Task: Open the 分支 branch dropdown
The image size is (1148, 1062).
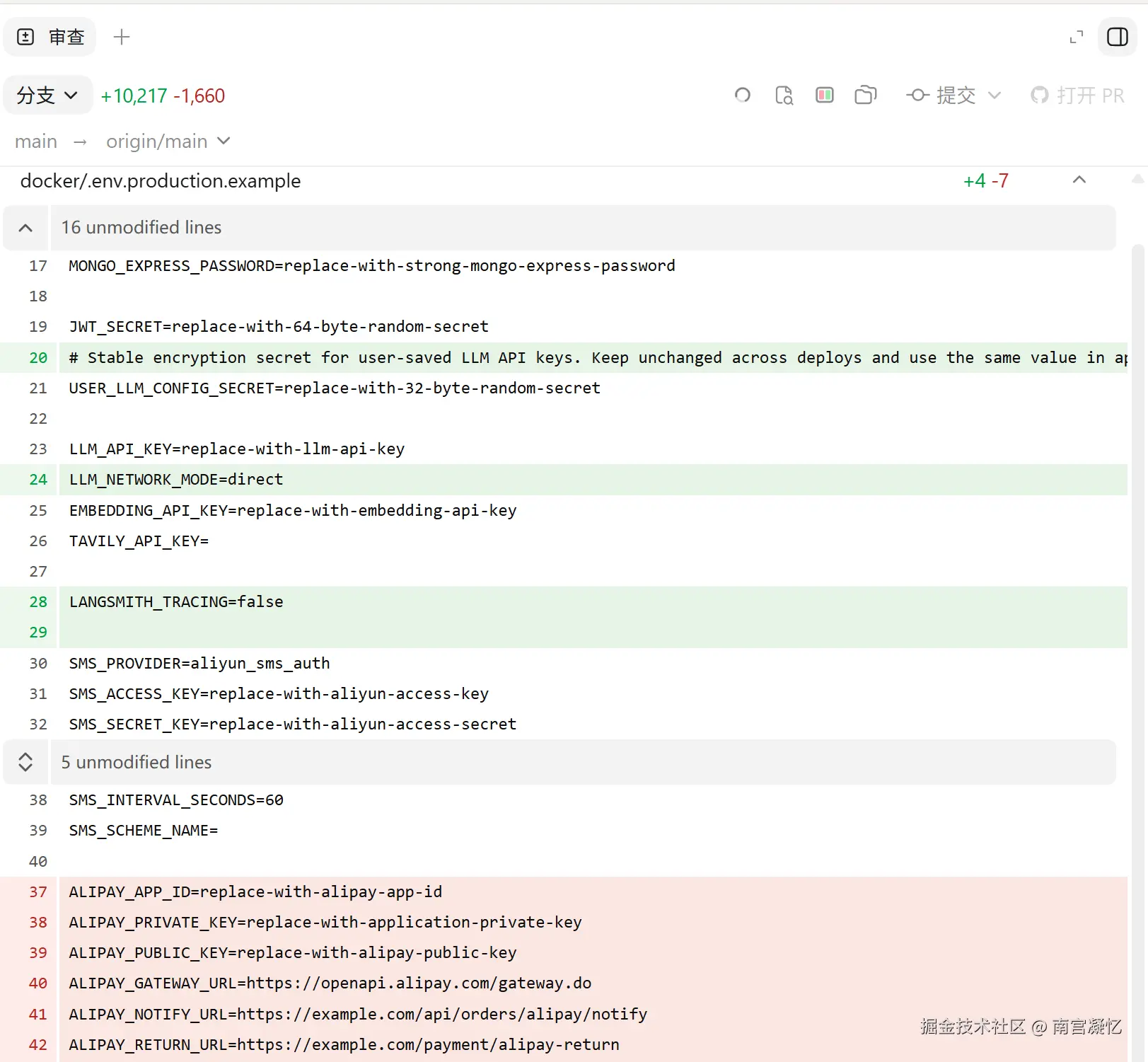Action: pos(47,95)
